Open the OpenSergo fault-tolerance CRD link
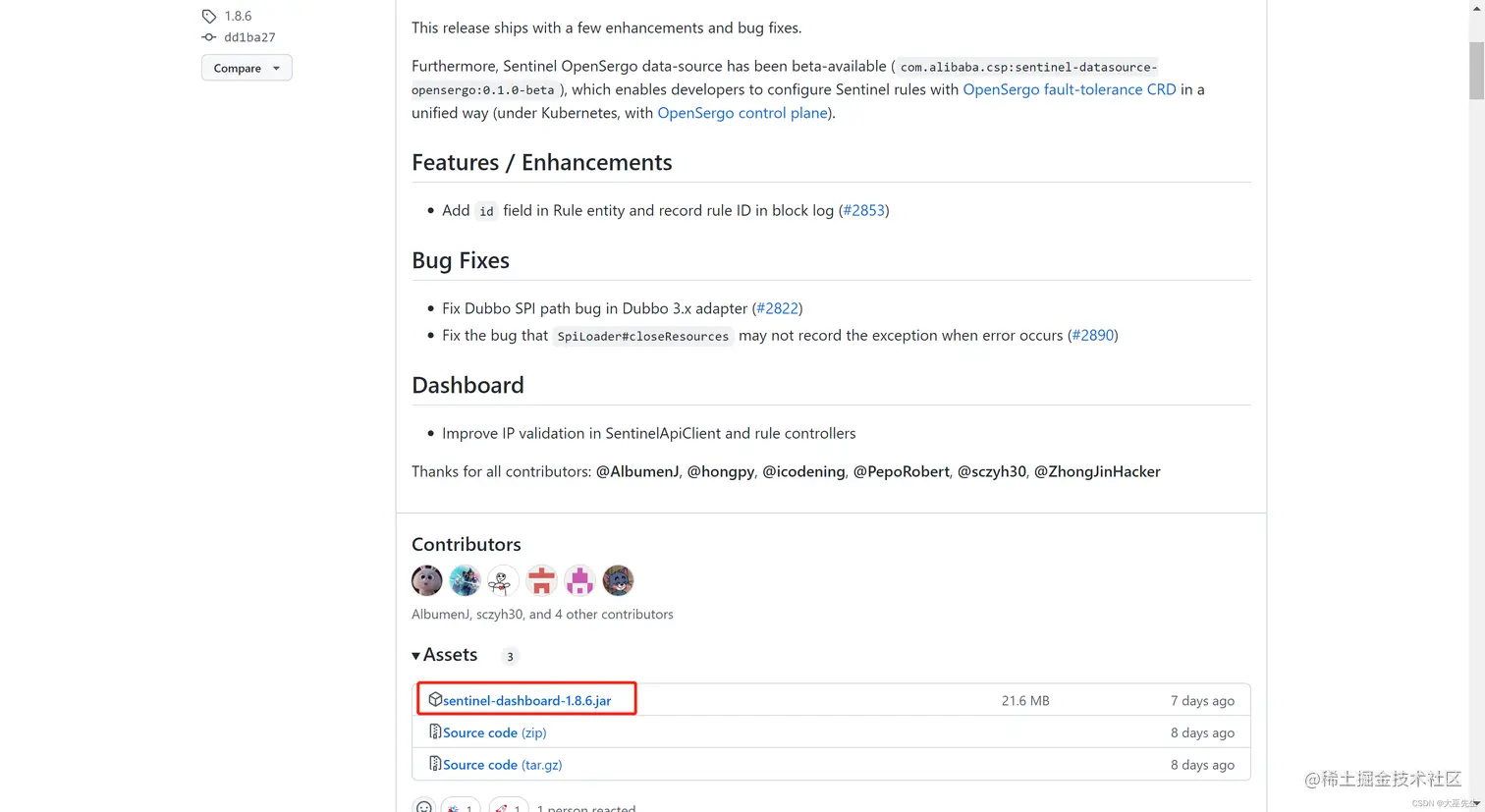Viewport: 1485px width, 812px height. coord(1070,89)
